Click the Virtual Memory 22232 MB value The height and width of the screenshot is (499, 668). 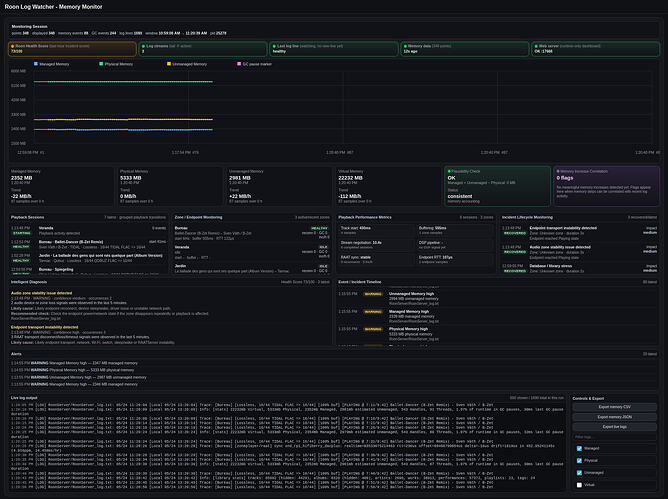[351, 178]
